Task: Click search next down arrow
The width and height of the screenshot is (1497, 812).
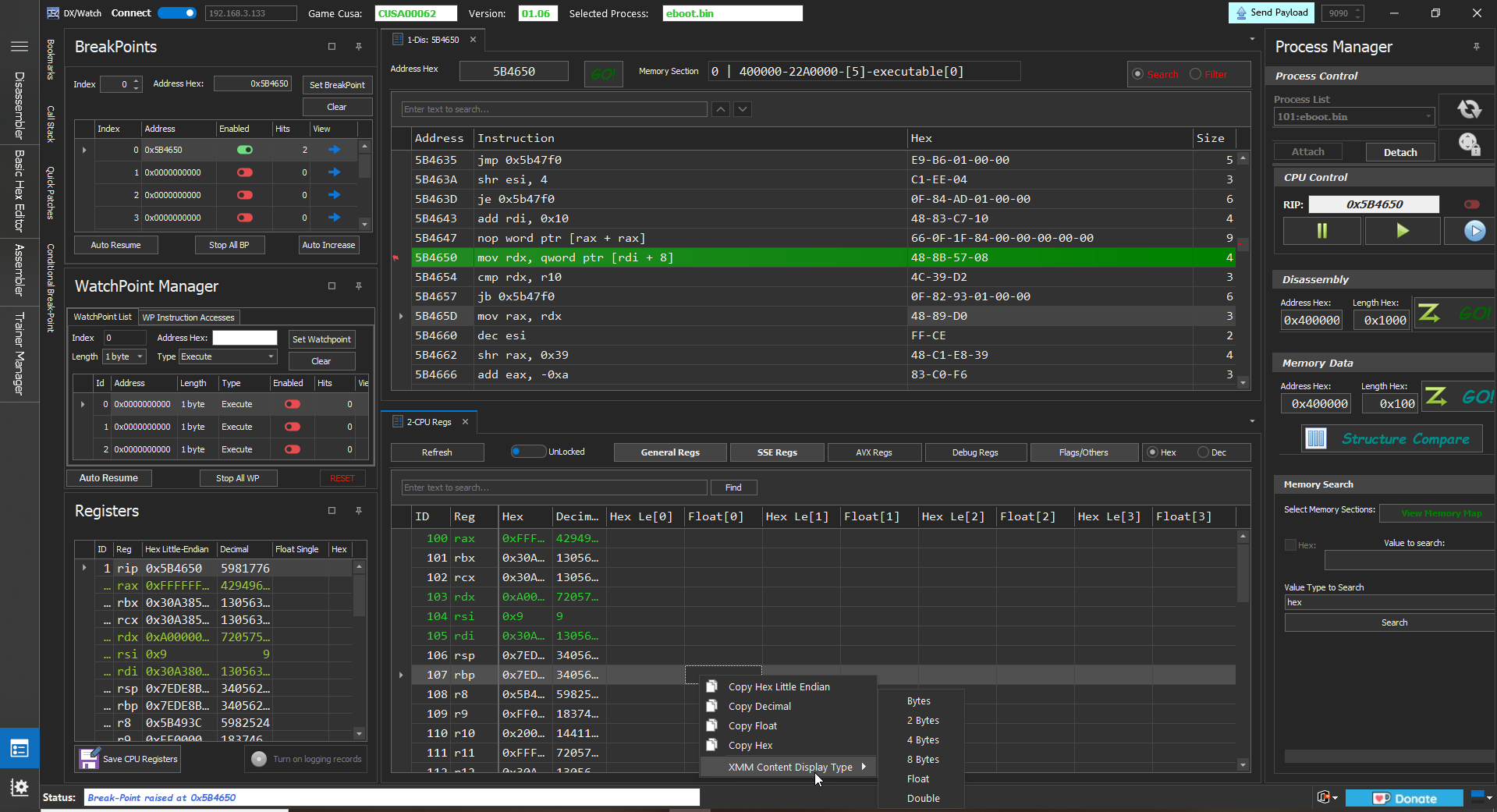Action: [743, 109]
